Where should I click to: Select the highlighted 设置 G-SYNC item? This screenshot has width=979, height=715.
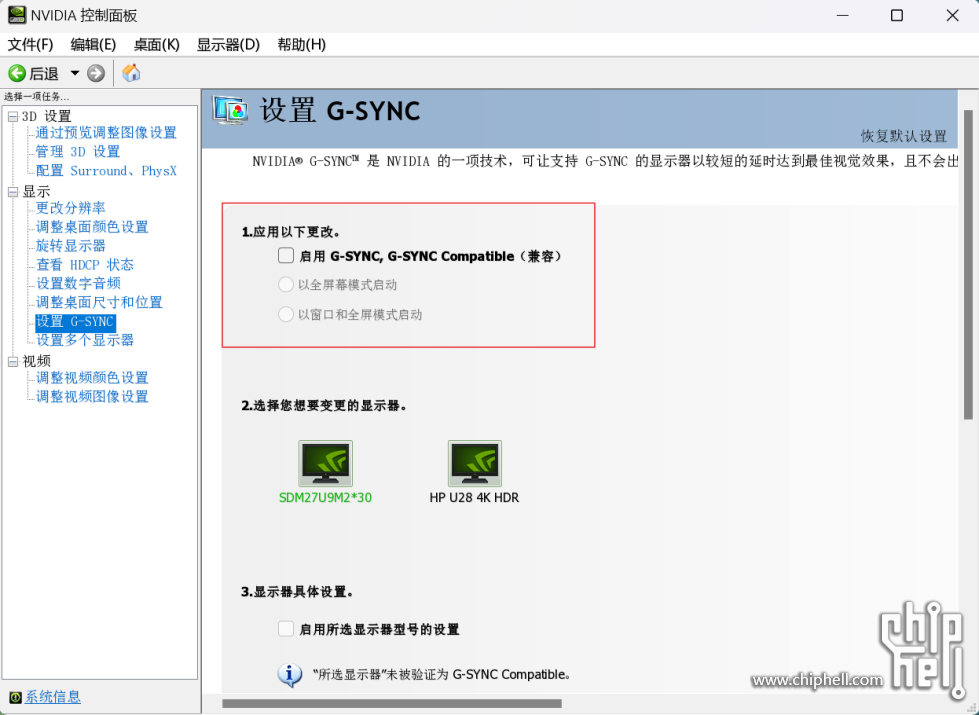coord(75,322)
